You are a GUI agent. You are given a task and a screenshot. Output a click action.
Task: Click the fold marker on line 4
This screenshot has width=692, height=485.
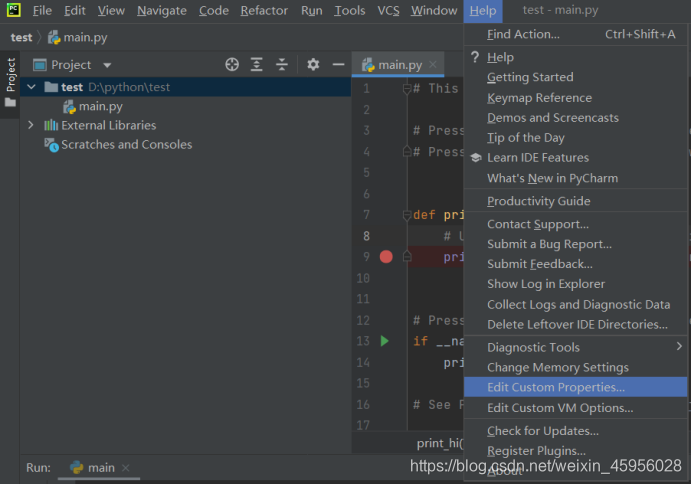(407, 152)
